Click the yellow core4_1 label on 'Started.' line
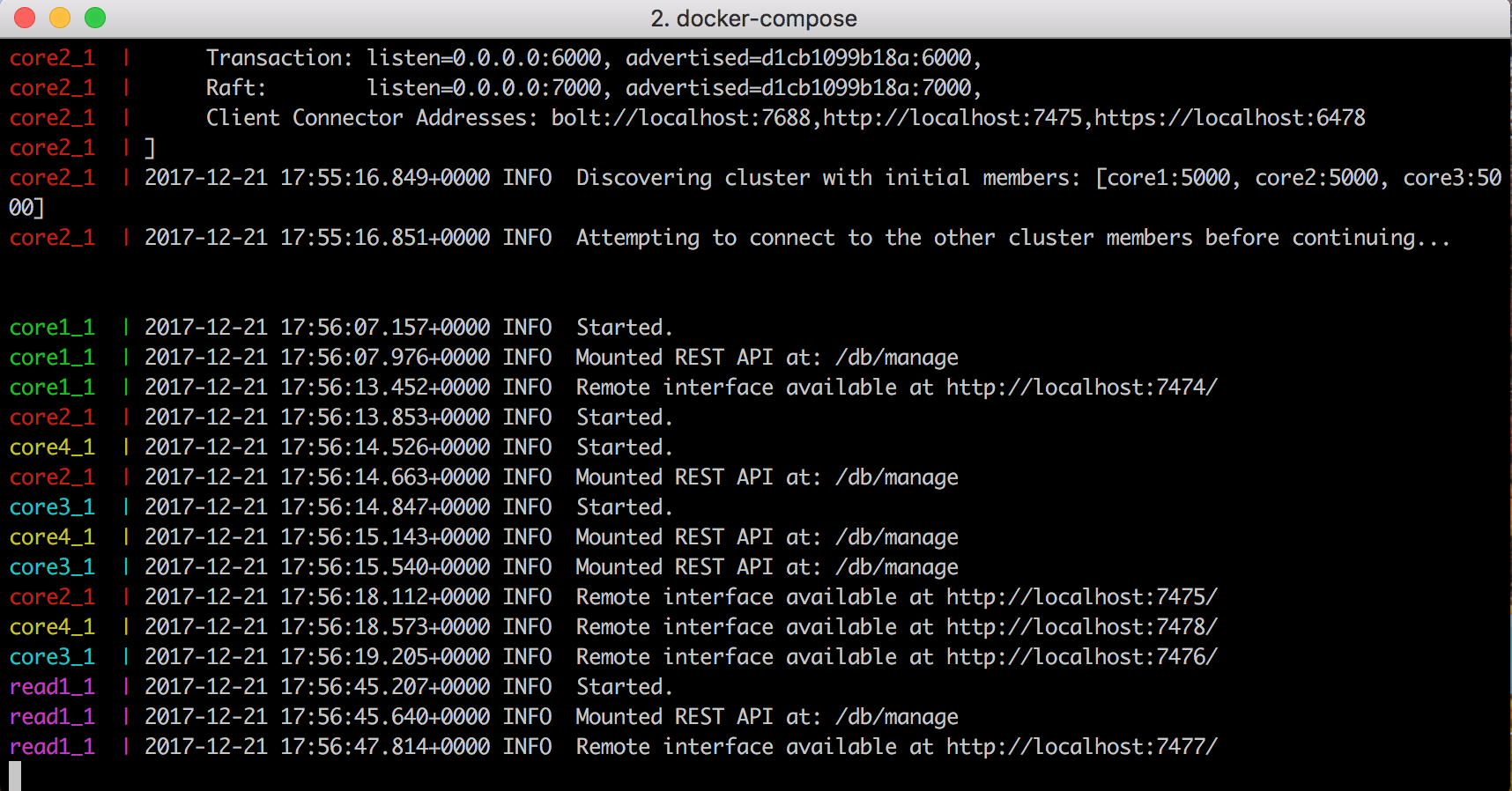 [x=52, y=447]
